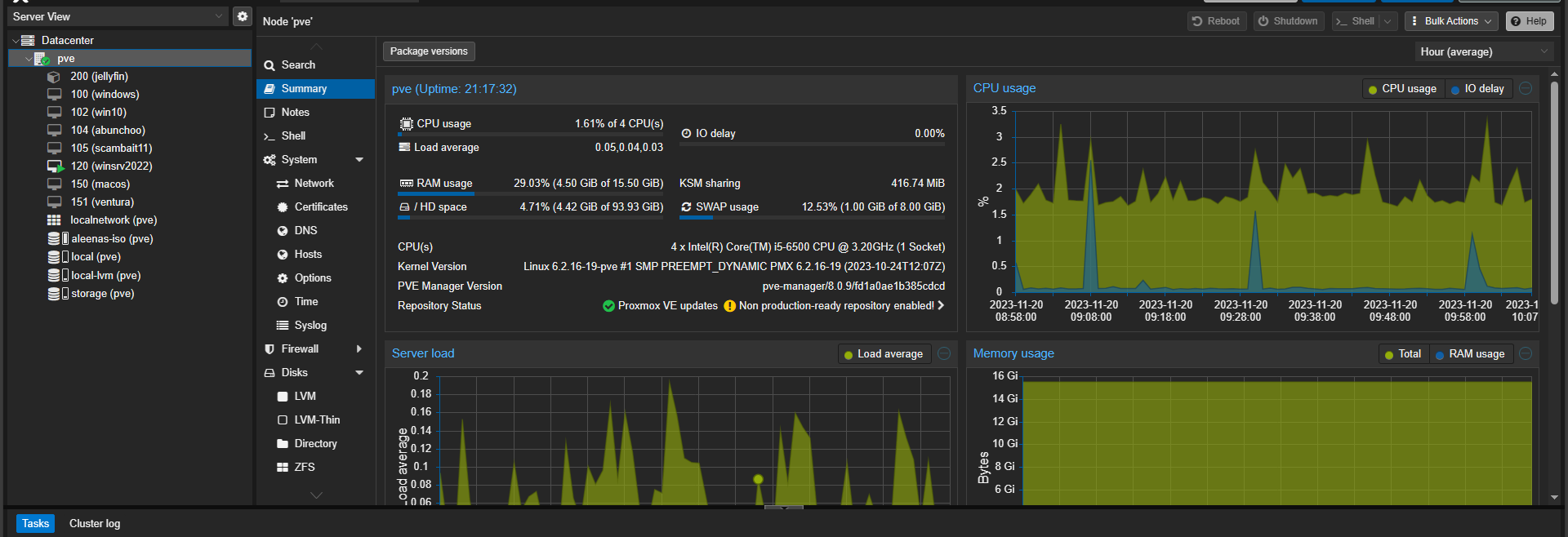
Task: Click the Package versions button
Action: click(x=429, y=51)
